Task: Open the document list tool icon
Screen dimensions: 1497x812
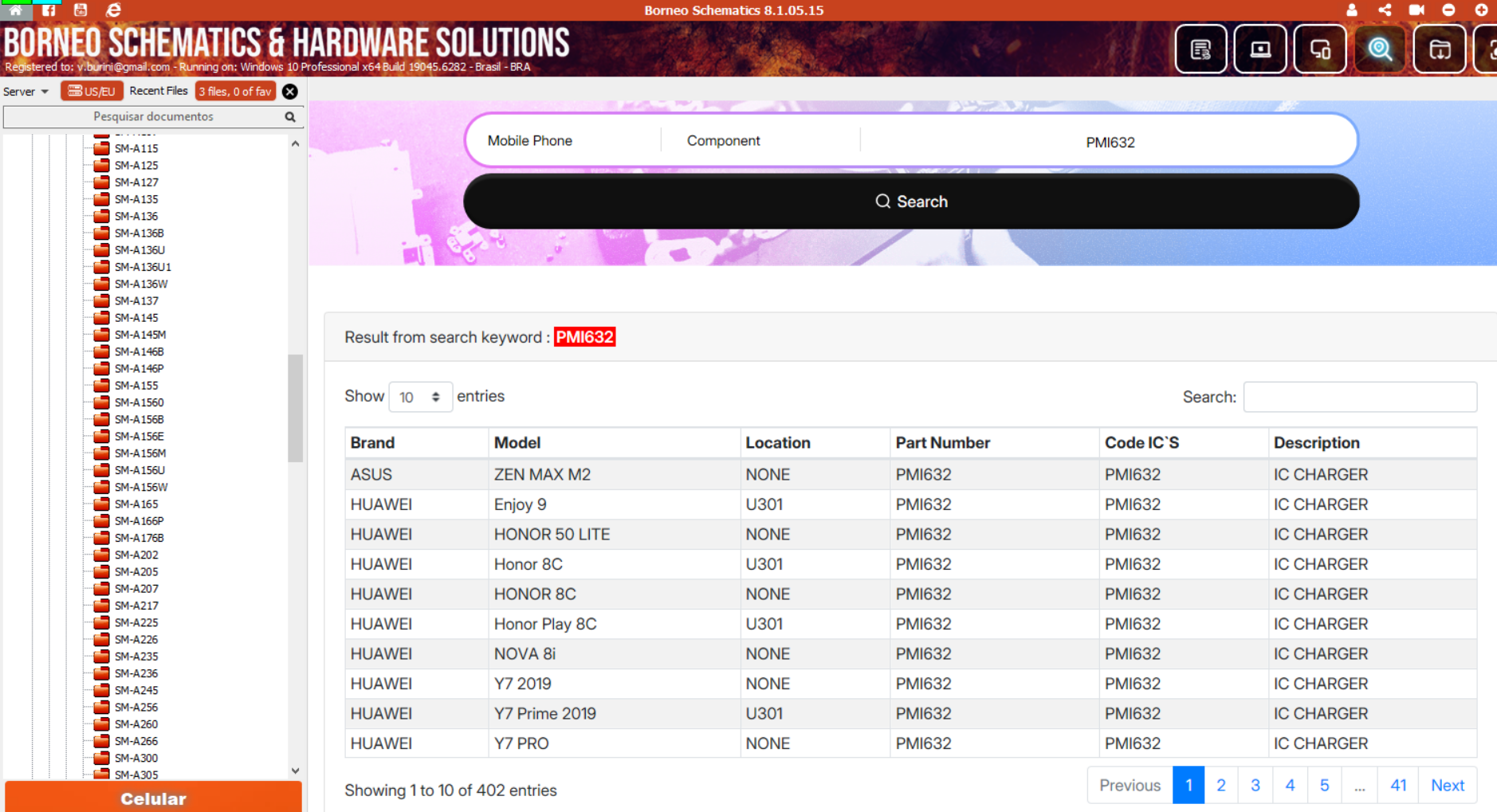Action: 1200,49
